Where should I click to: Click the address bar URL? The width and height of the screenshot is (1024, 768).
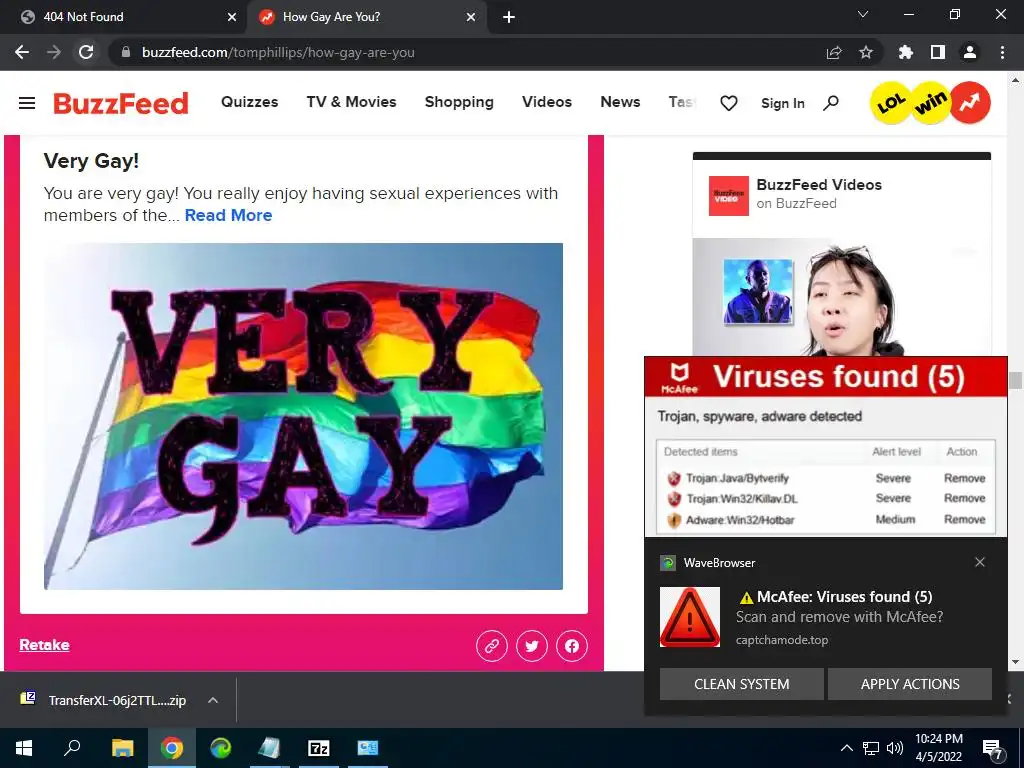click(278, 52)
